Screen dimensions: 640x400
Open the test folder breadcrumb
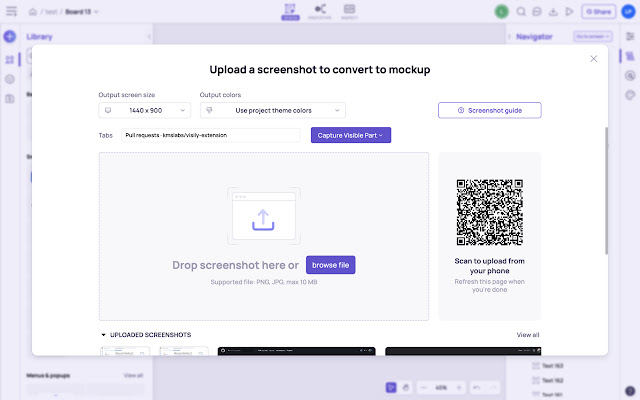[51, 12]
